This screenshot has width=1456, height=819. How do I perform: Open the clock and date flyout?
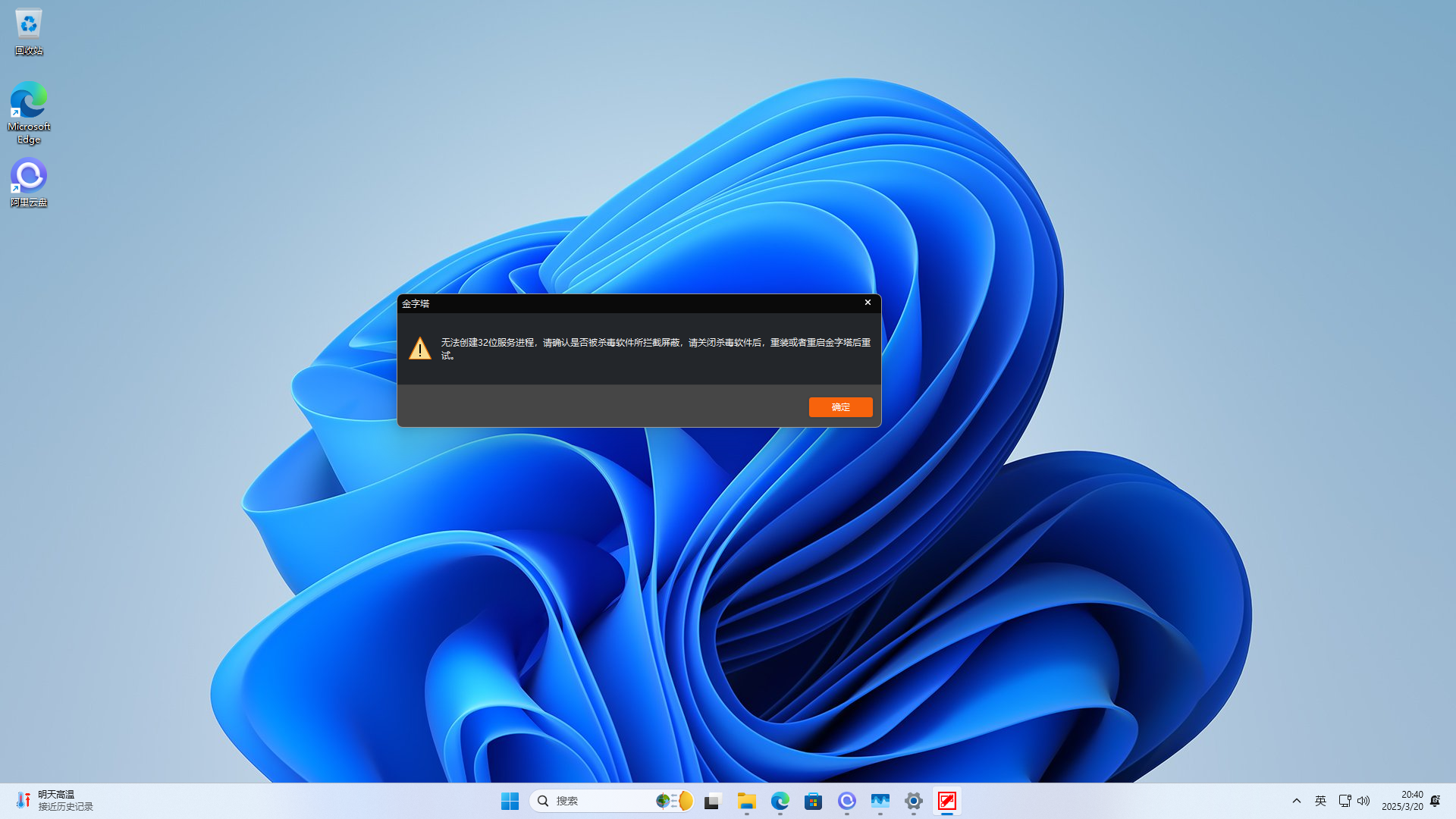pyautogui.click(x=1401, y=801)
